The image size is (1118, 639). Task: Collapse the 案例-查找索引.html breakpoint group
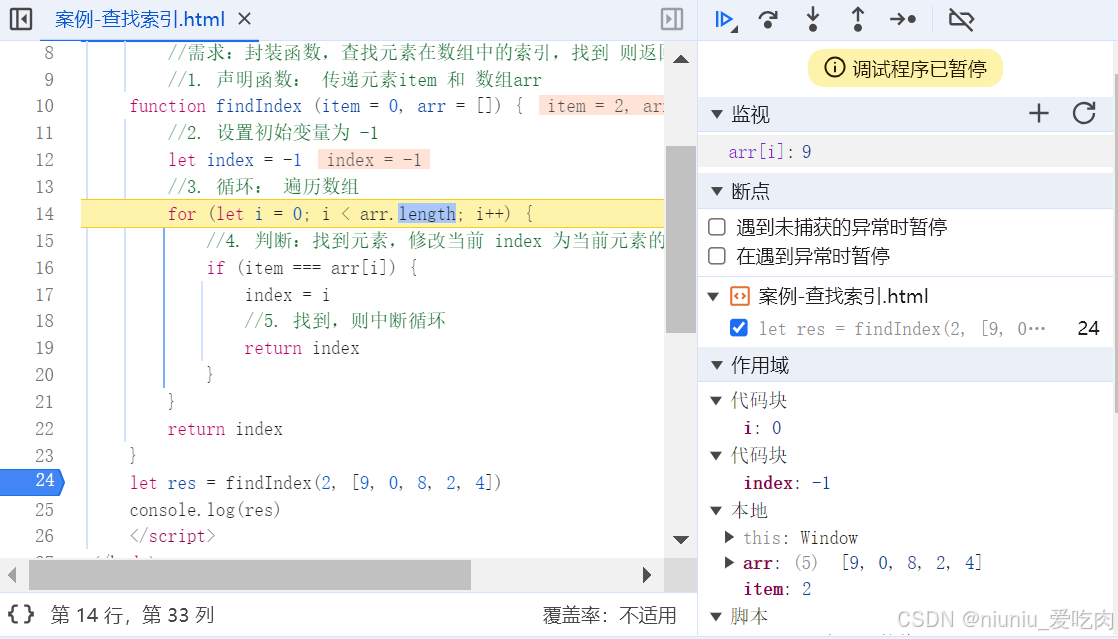713,296
